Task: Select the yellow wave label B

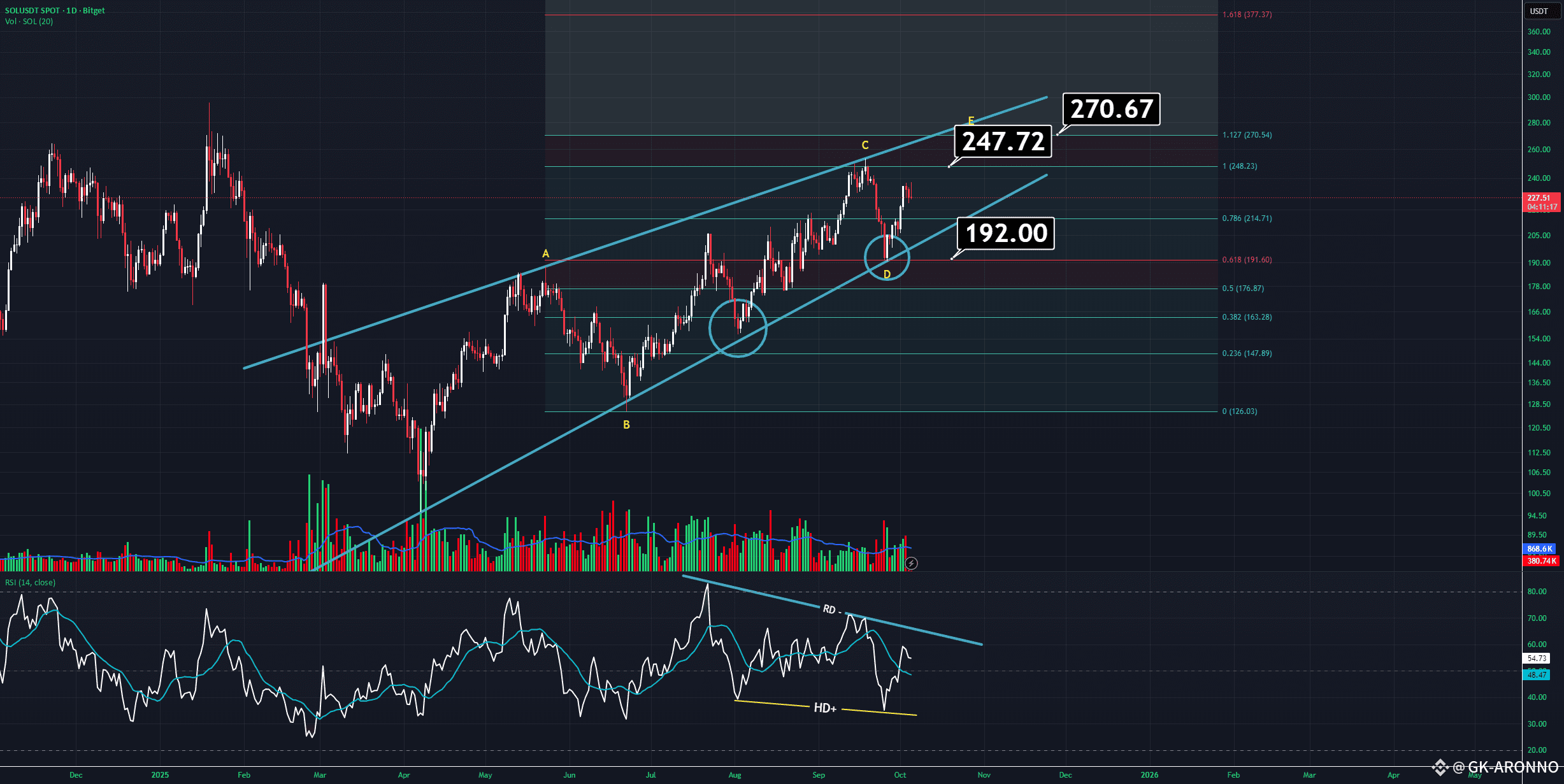Action: pyautogui.click(x=626, y=425)
